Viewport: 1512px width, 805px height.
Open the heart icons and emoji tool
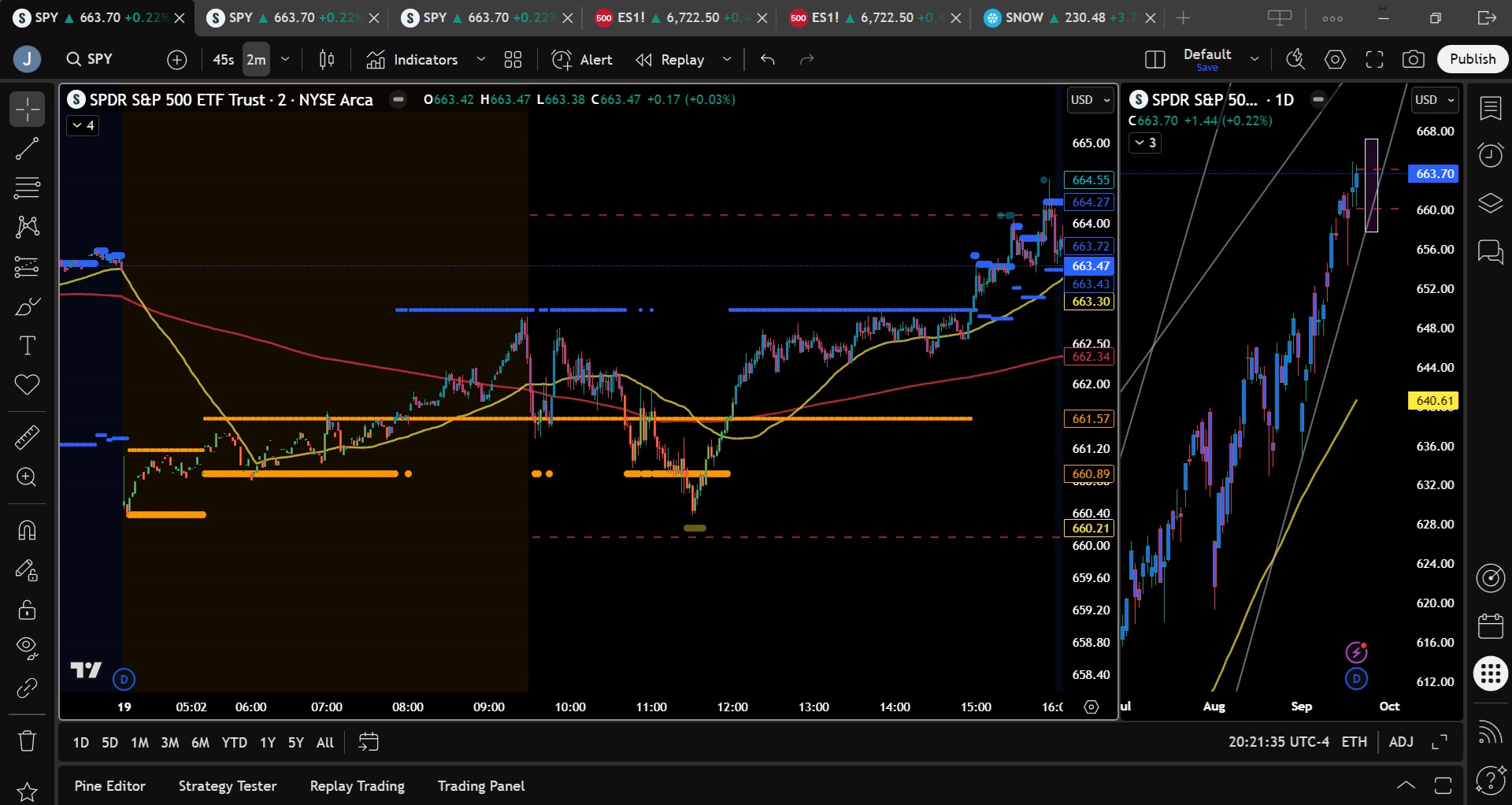coord(27,385)
